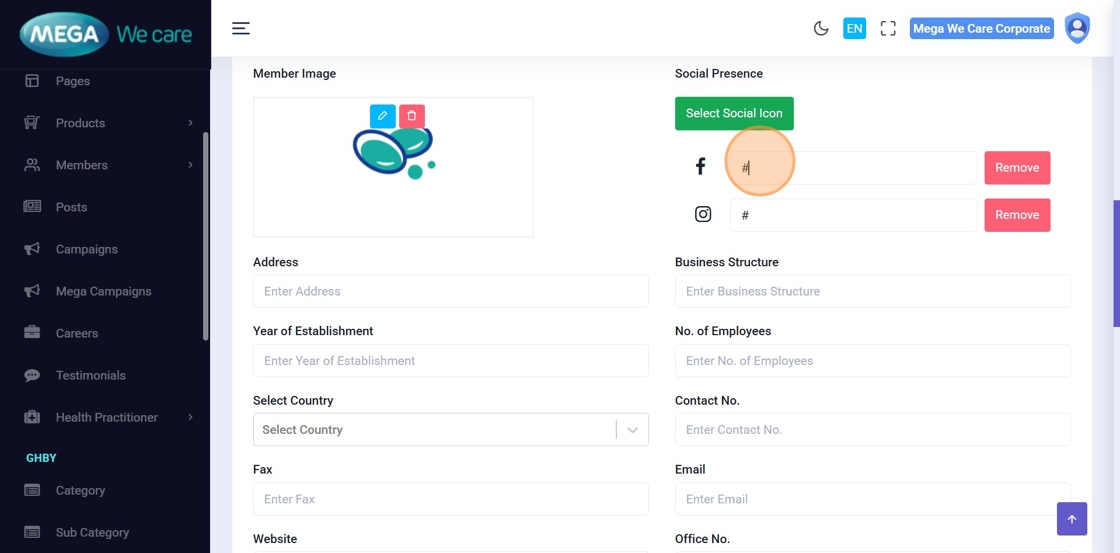Delete member image with trash icon
Viewport: 1120px width, 553px height.
coord(412,116)
